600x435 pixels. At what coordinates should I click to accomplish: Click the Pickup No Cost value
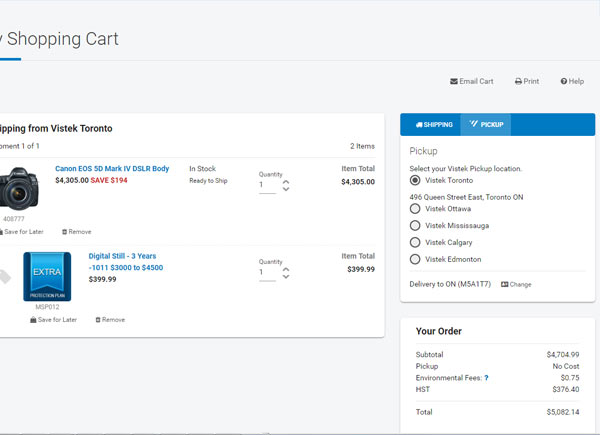tap(566, 366)
